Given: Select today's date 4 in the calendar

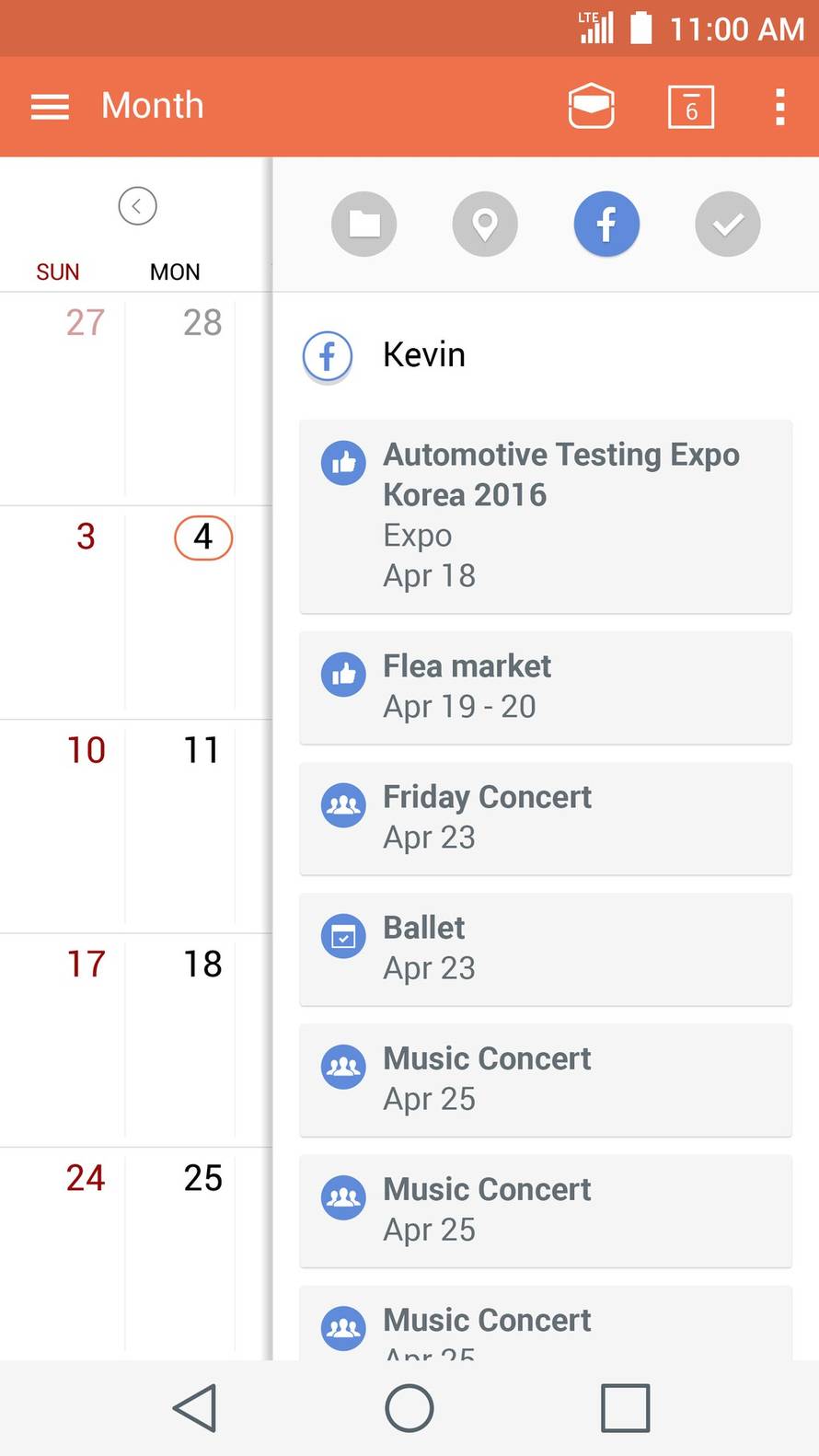Looking at the screenshot, I should pos(202,537).
